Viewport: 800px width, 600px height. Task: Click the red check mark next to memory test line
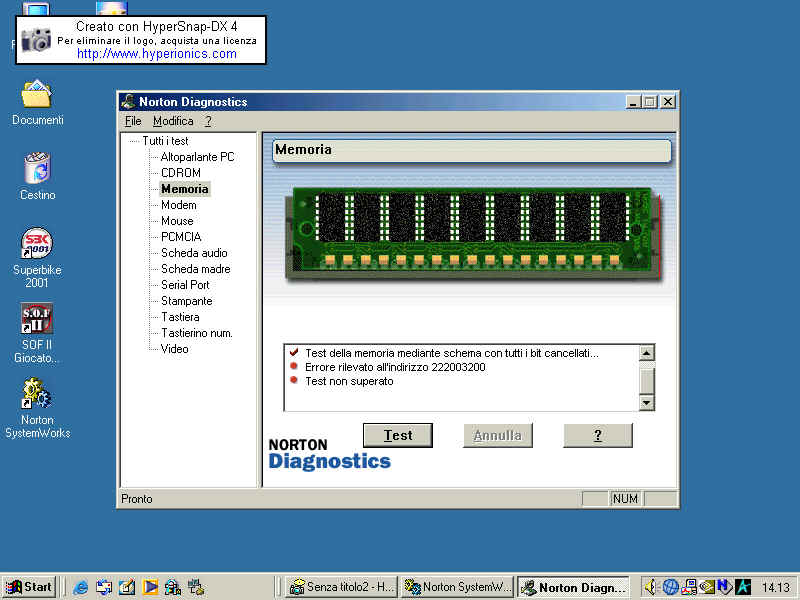[294, 352]
